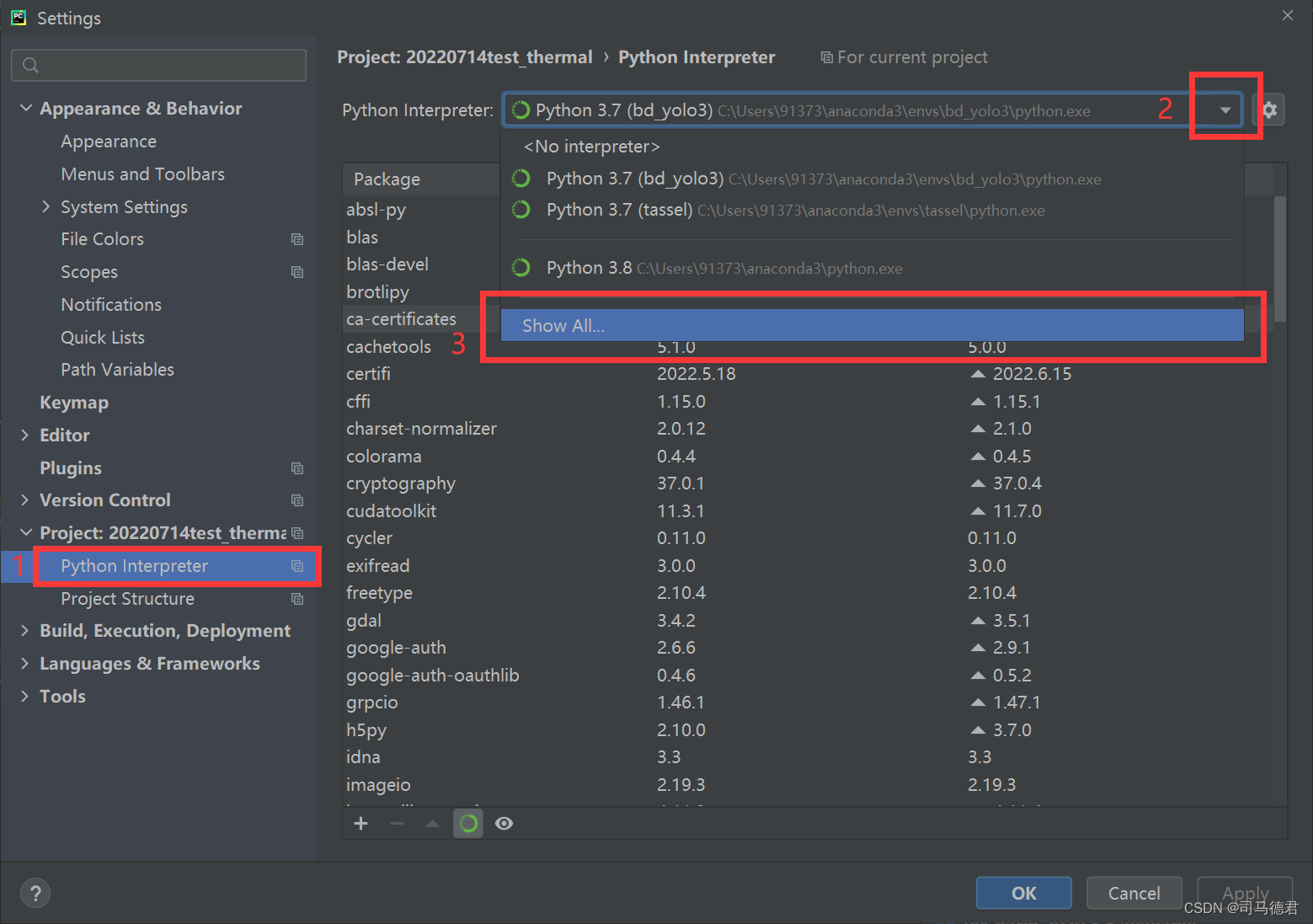
Task: Select the brotlipy package row
Action: click(422, 292)
